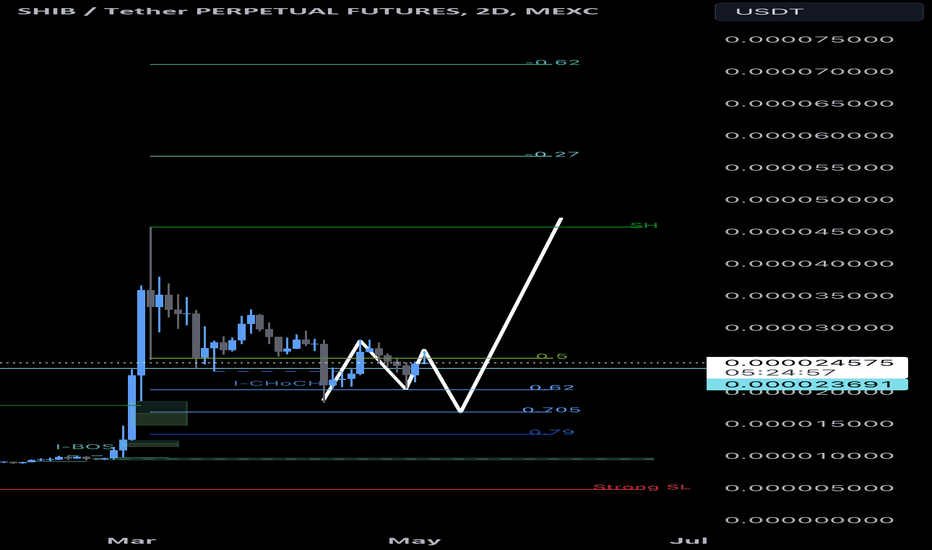Select the 0.000030000 price axis label

pos(809,328)
